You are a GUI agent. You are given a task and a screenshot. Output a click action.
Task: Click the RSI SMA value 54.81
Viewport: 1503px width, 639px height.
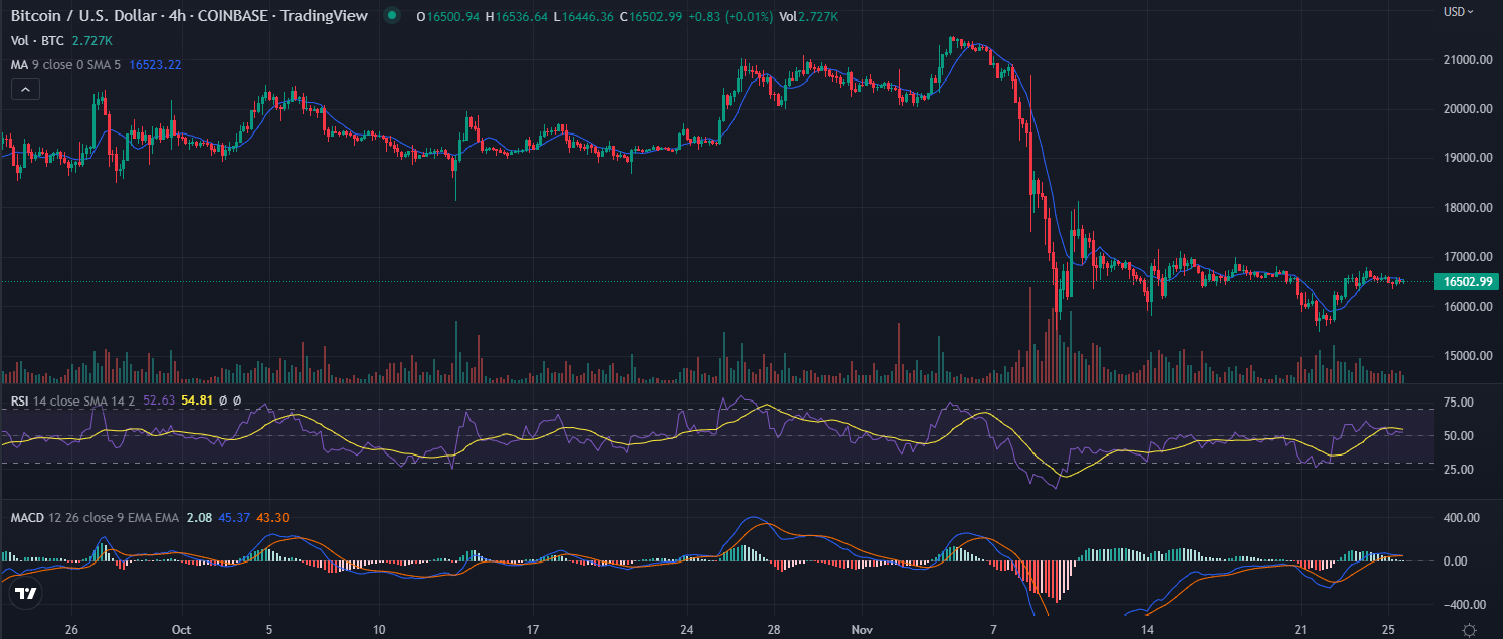point(195,400)
